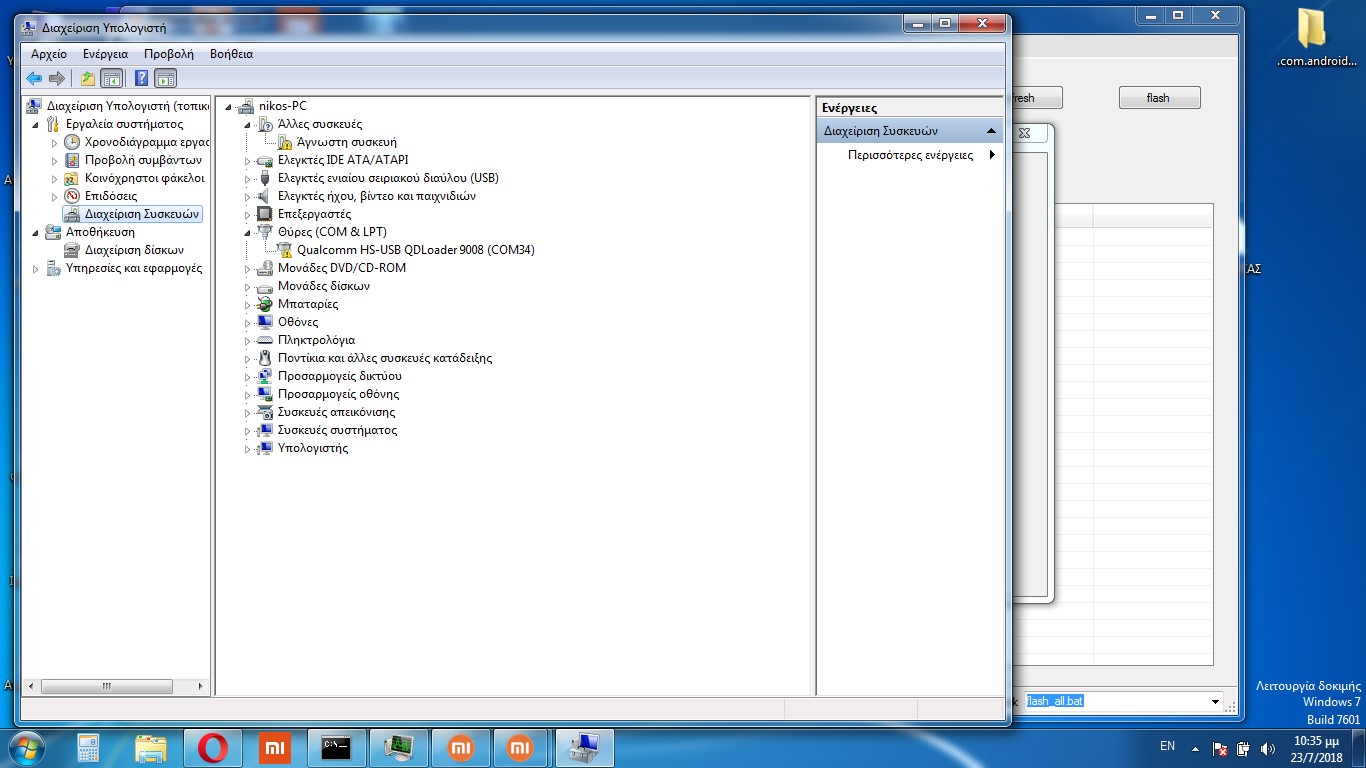Click the Επεξεργαστές chip icon
This screenshot has height=768, width=1366.
(265, 214)
